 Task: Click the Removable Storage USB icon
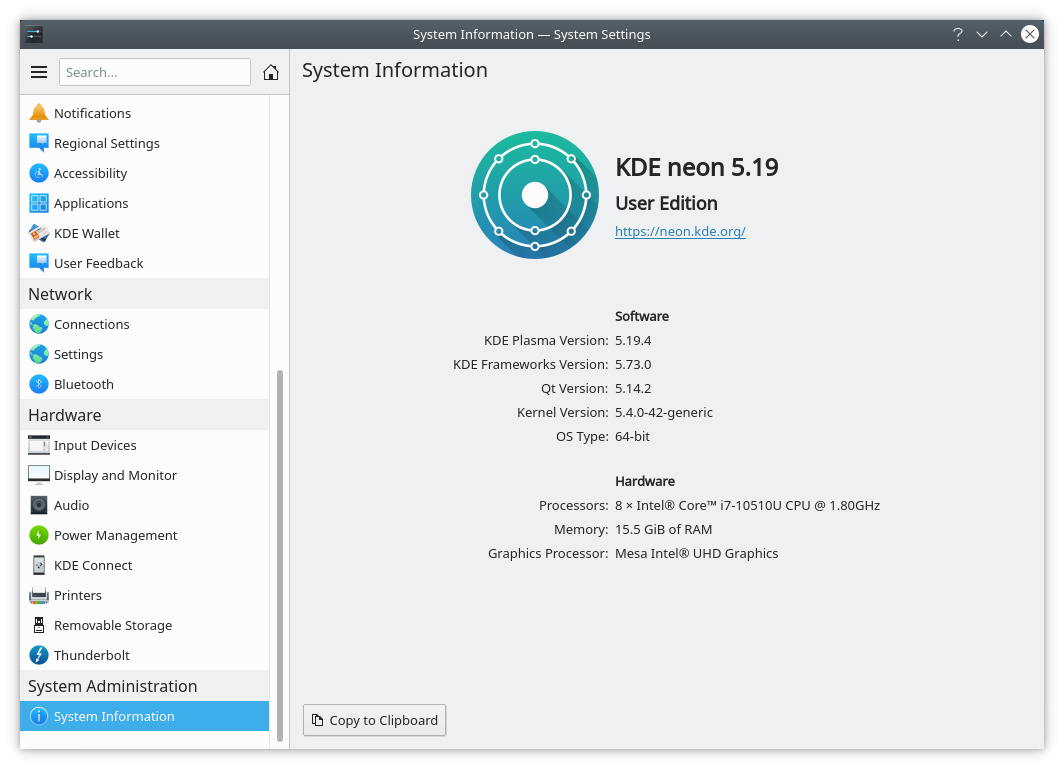click(39, 625)
